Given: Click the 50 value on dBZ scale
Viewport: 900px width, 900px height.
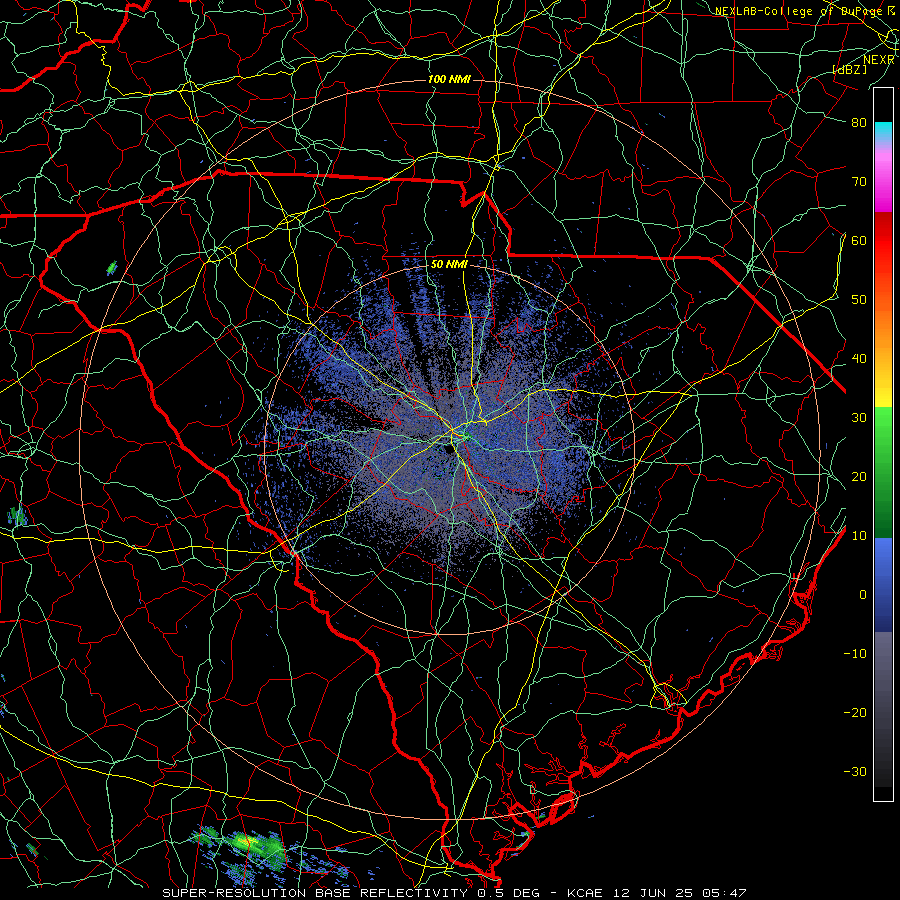Looking at the screenshot, I should tap(859, 300).
